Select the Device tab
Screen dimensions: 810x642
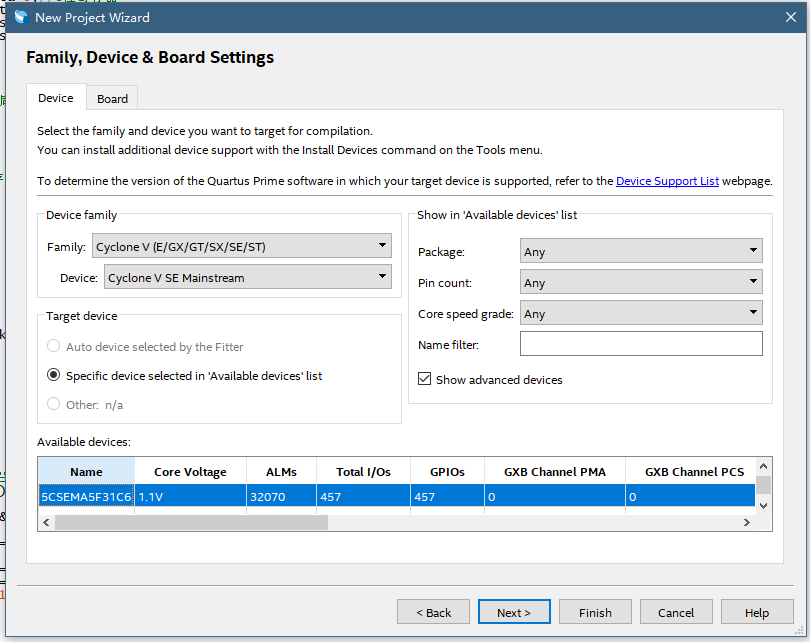click(56, 98)
